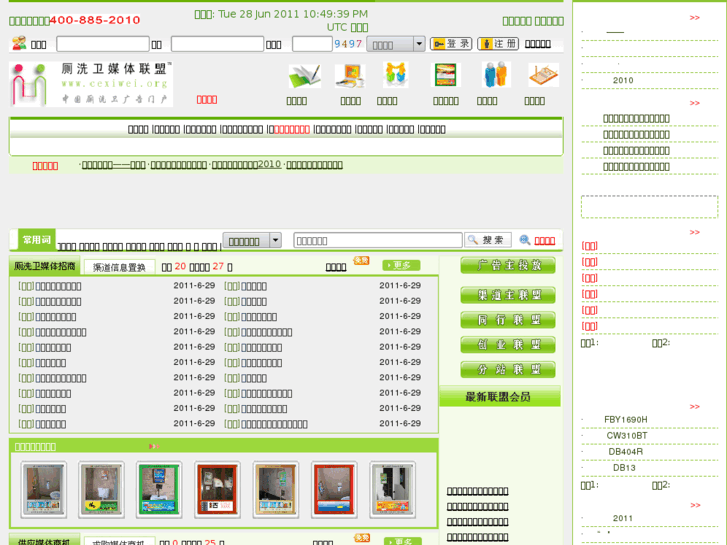This screenshot has width=727, height=545.
Task: Click the password input field
Action: pyautogui.click(x=217, y=44)
